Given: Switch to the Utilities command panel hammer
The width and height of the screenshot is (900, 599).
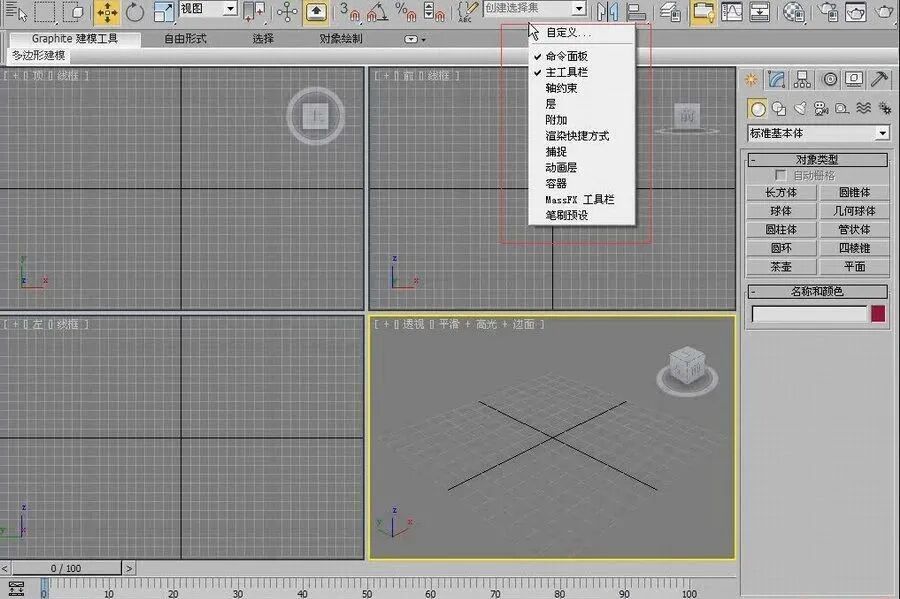Looking at the screenshot, I should pos(879,79).
